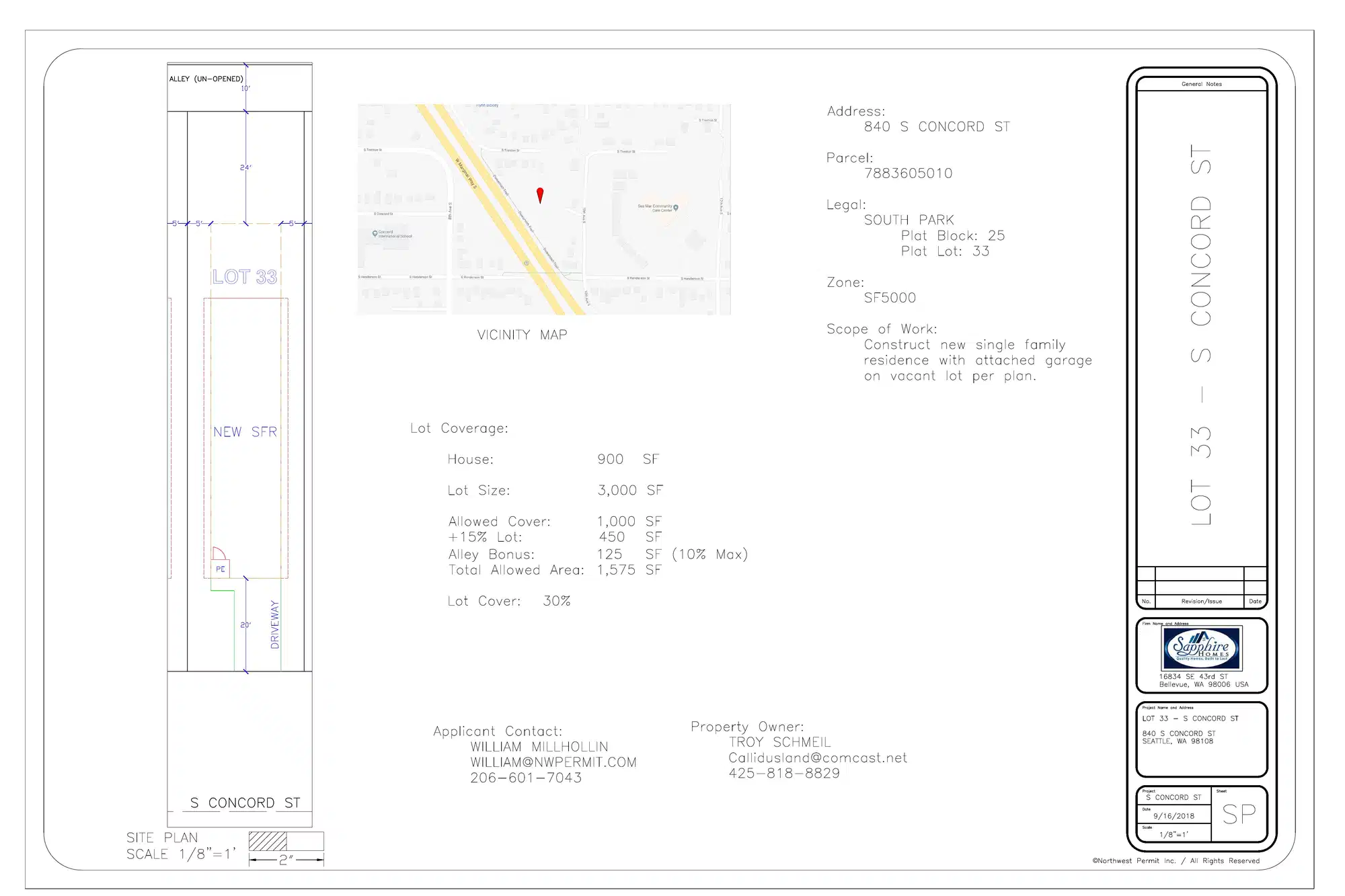Click the hatched scale bar box

pos(268,842)
